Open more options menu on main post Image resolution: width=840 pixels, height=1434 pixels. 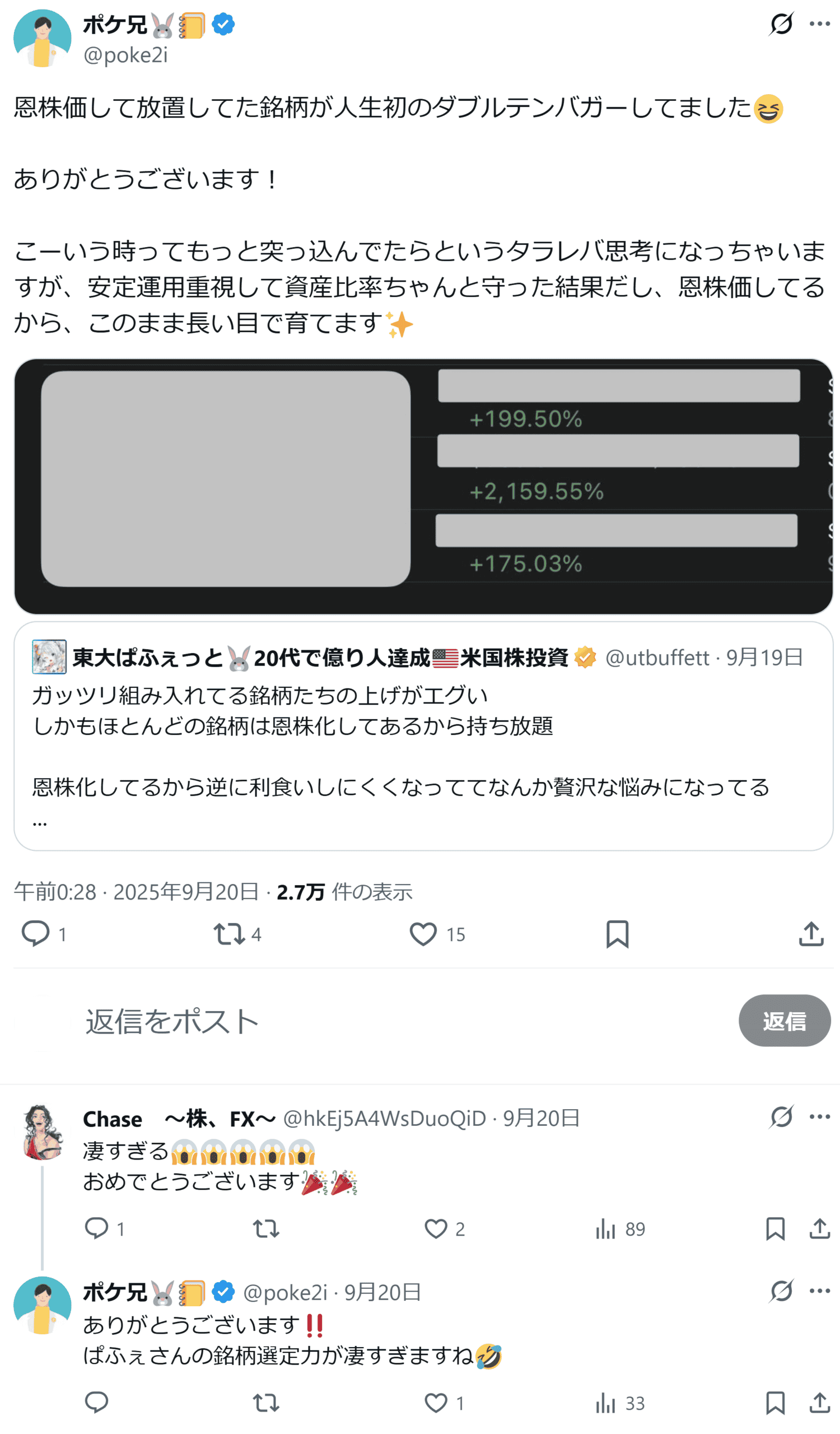[819, 24]
